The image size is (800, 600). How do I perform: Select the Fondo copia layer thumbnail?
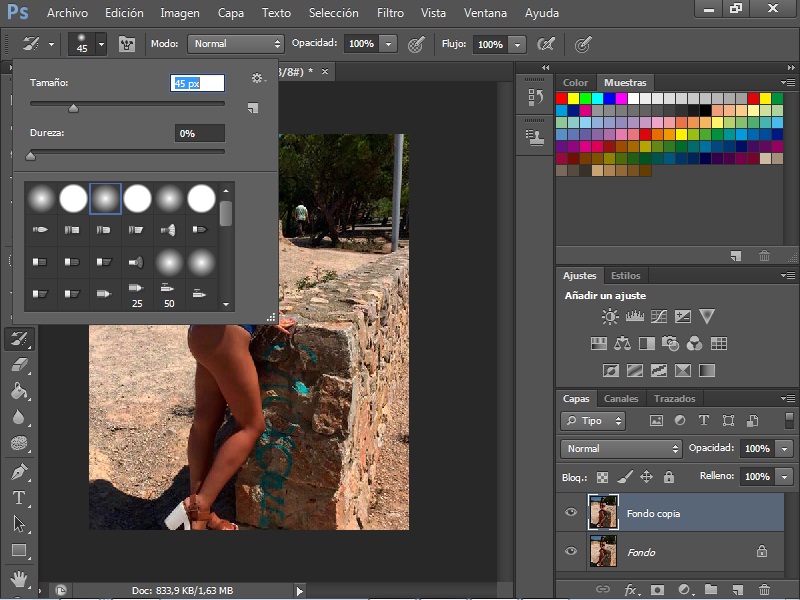tap(603, 512)
